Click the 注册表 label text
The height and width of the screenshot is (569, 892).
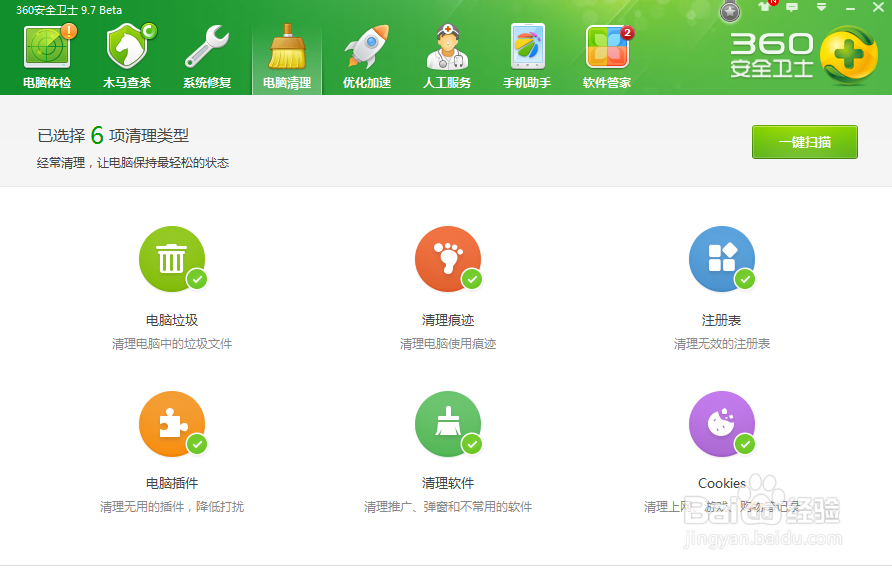[721, 320]
